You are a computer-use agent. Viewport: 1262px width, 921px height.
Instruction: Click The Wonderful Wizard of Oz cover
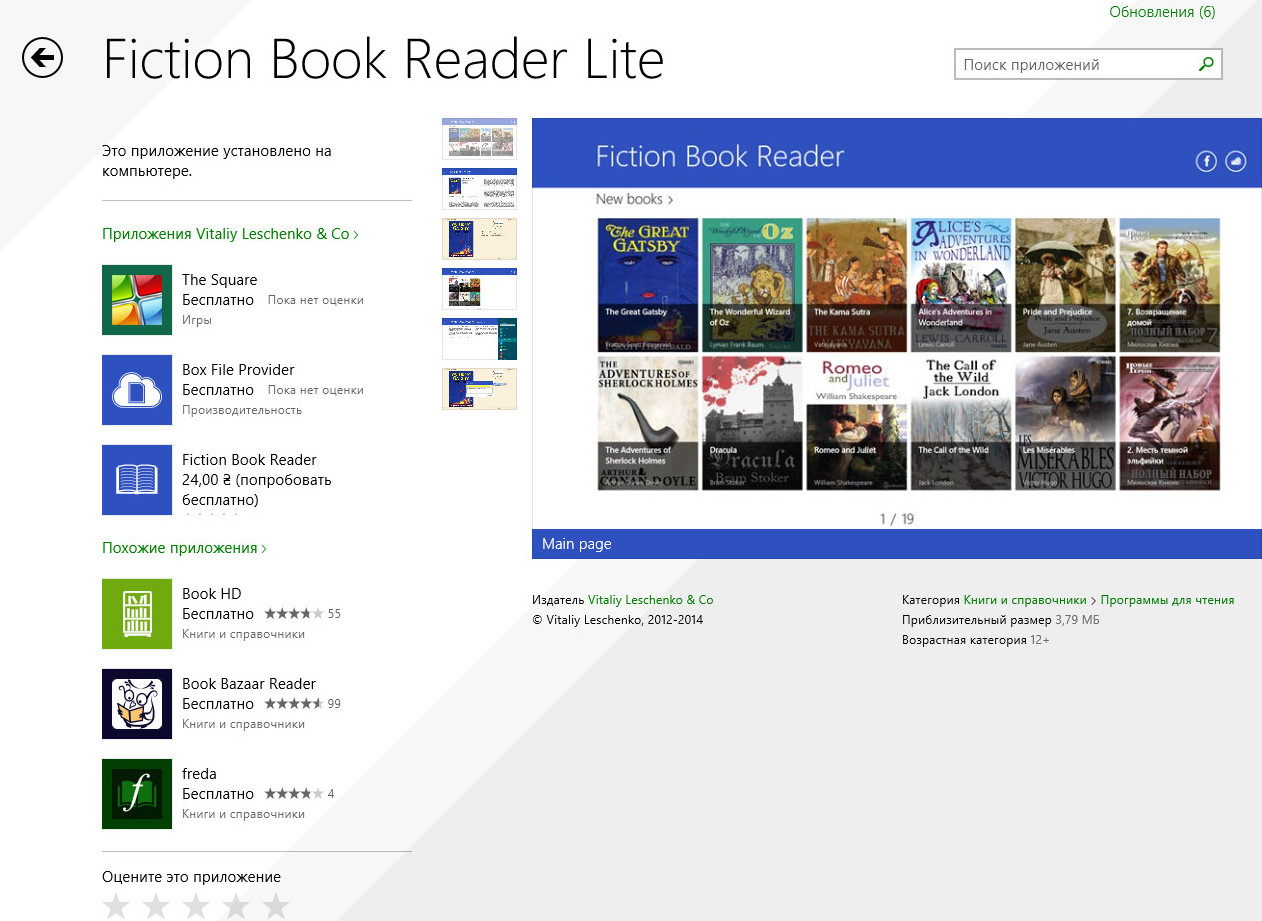752,285
